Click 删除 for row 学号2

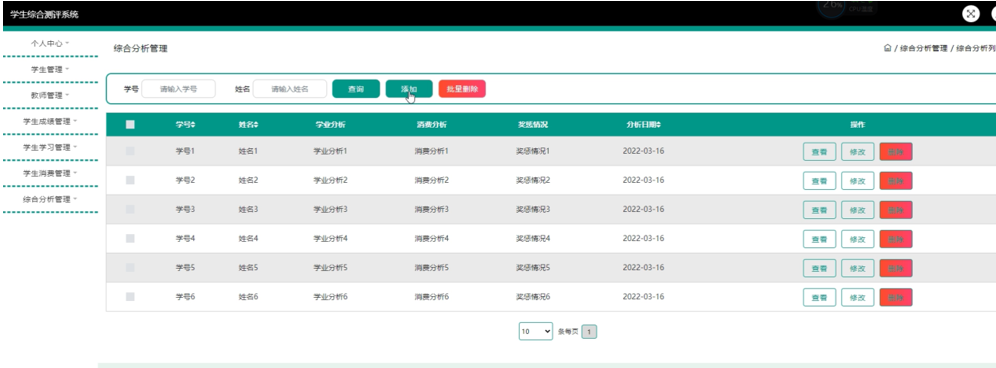[x=896, y=181]
